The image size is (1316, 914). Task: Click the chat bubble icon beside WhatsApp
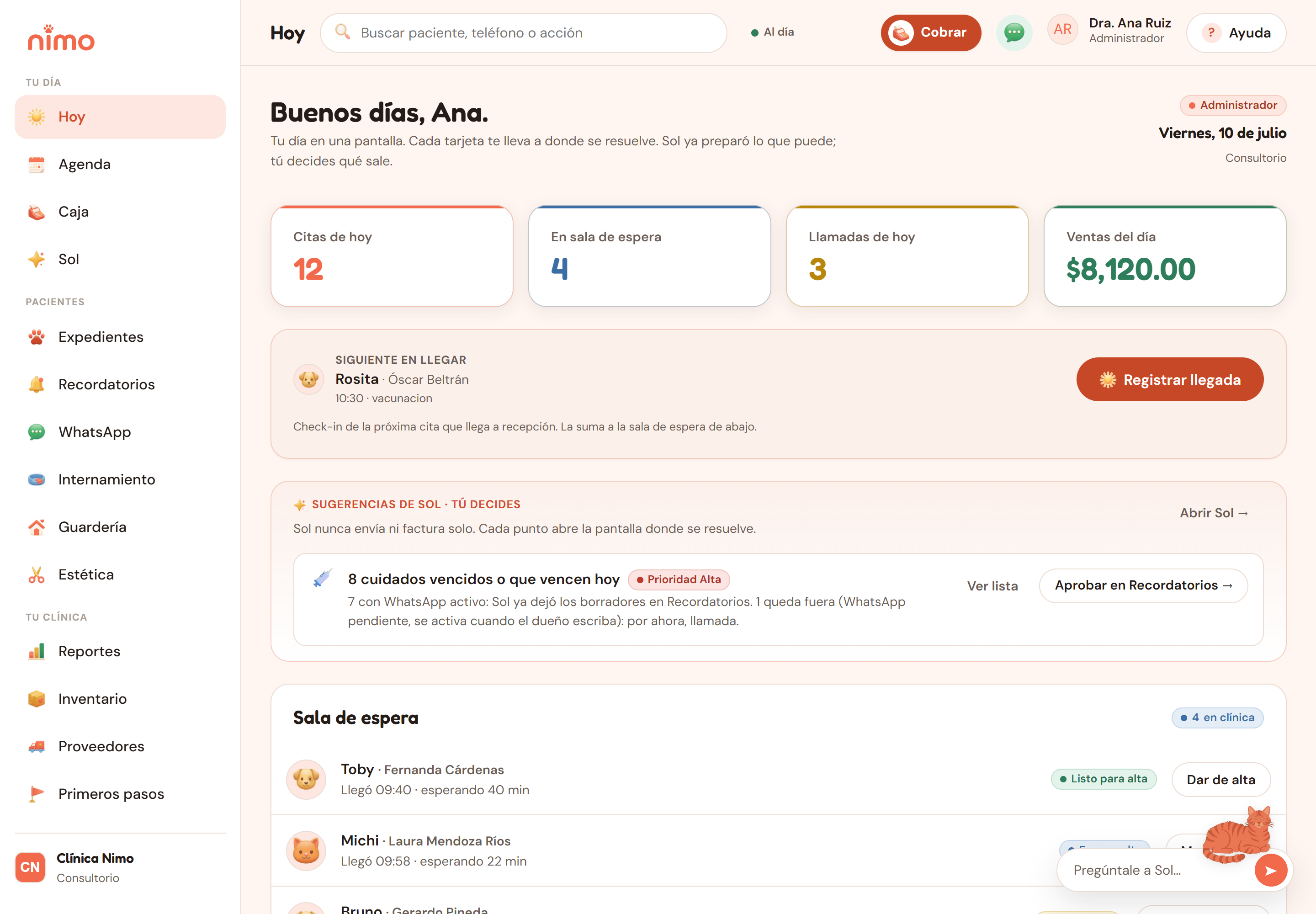click(x=37, y=432)
